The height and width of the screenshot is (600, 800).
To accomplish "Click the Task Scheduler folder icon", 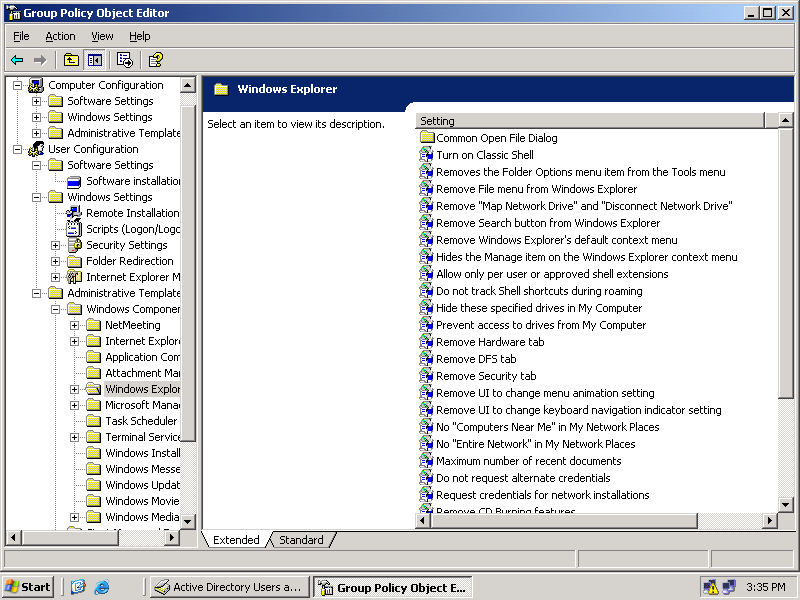I will (x=93, y=421).
